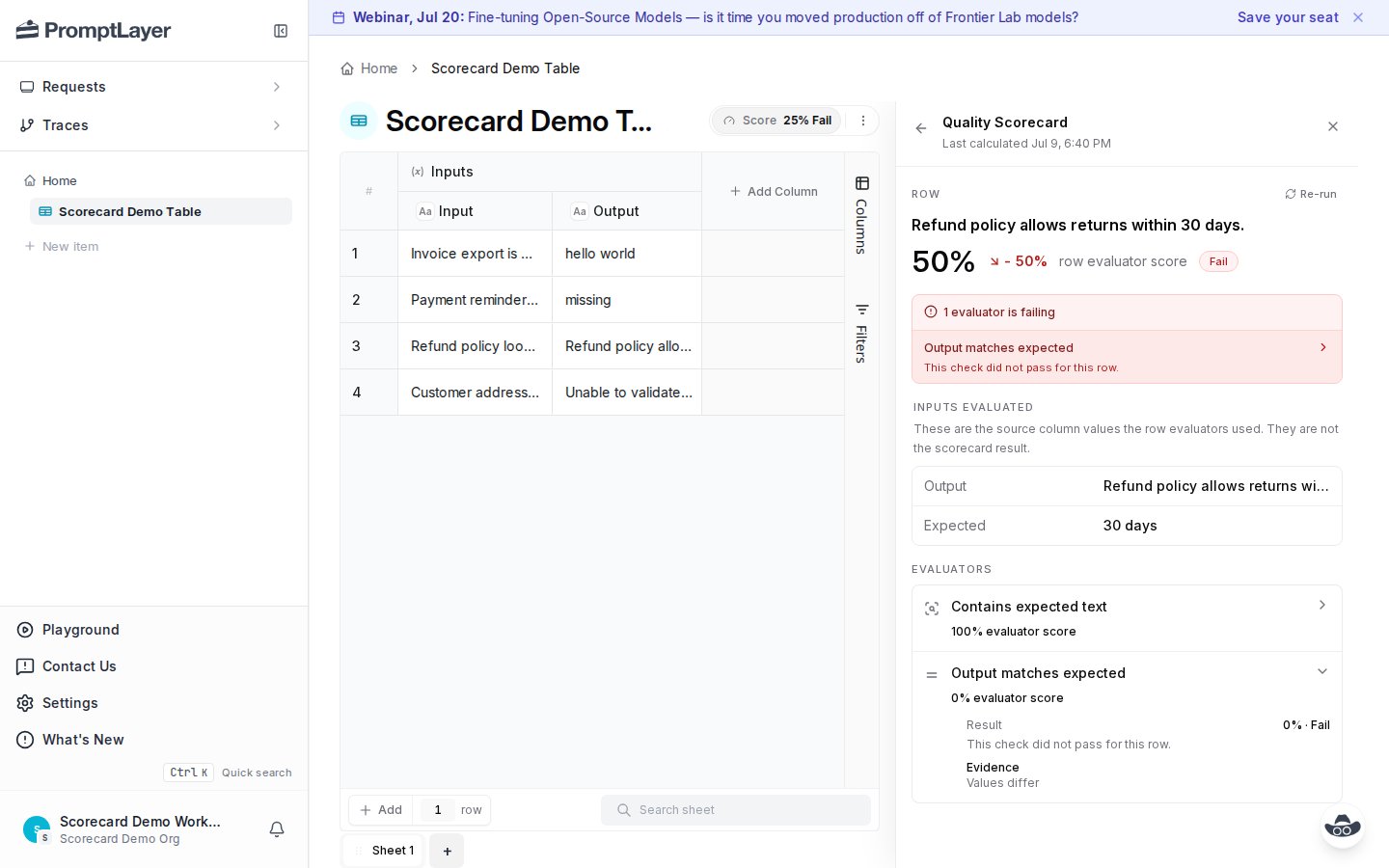Click the Contains expected text scan icon

point(932,609)
